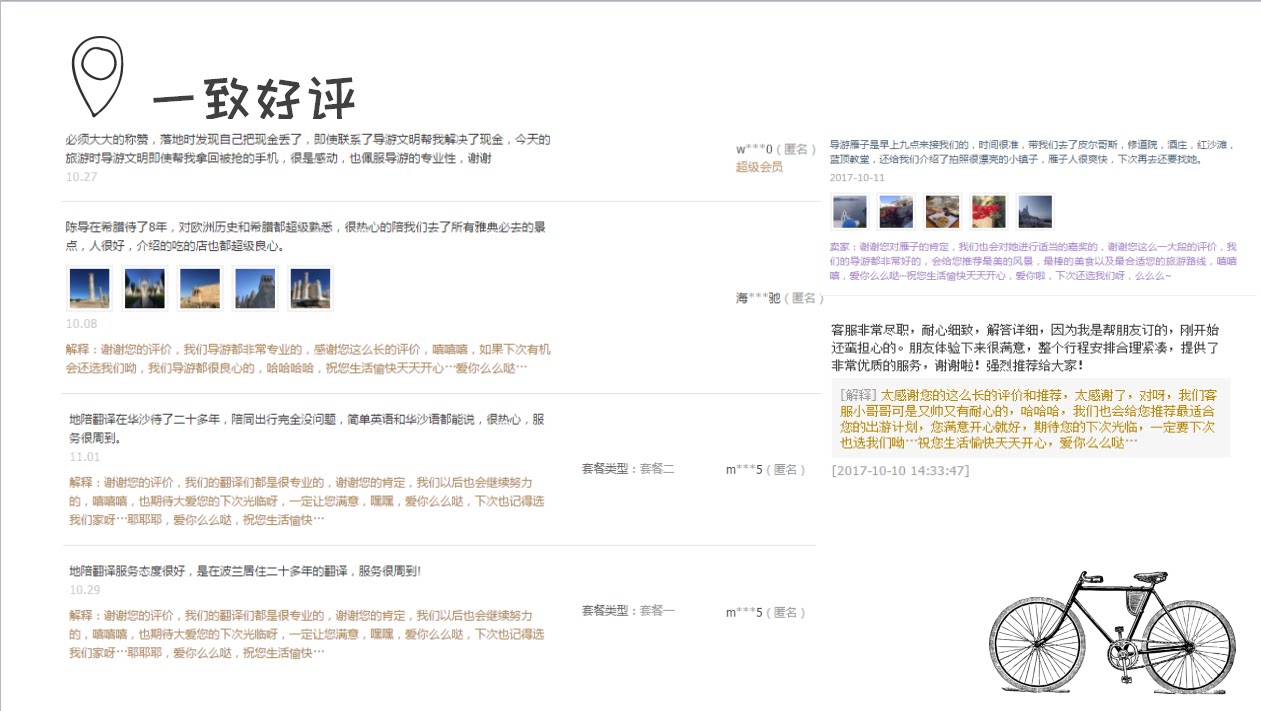The image size is (1261, 711).
Task: Open the red flowers photo thumbnail
Action: 989,211
